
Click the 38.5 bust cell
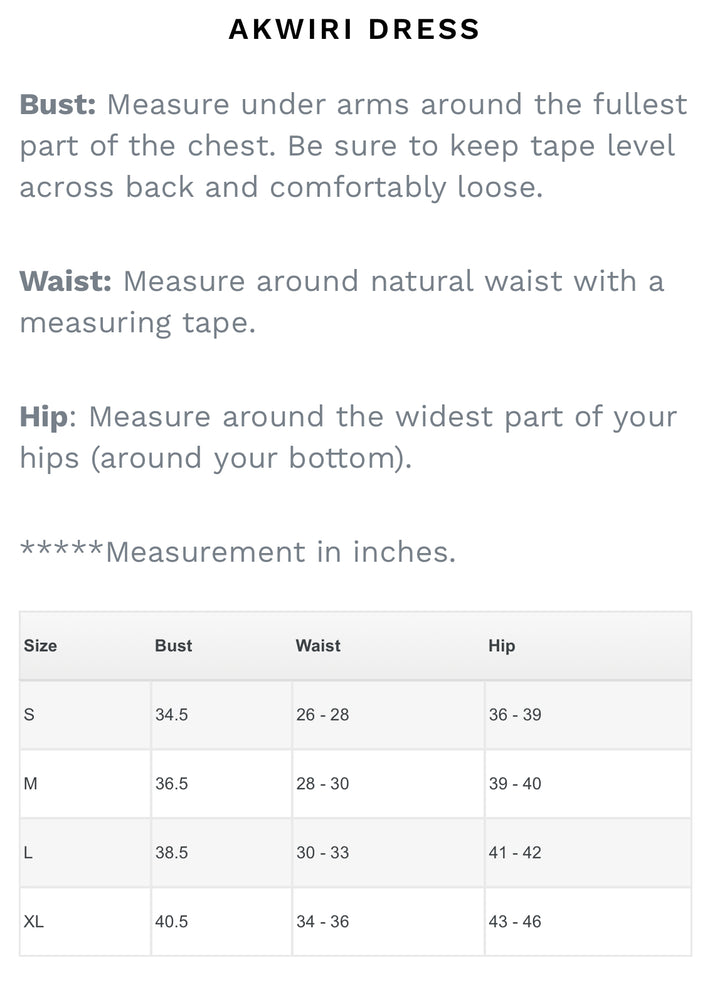171,853
